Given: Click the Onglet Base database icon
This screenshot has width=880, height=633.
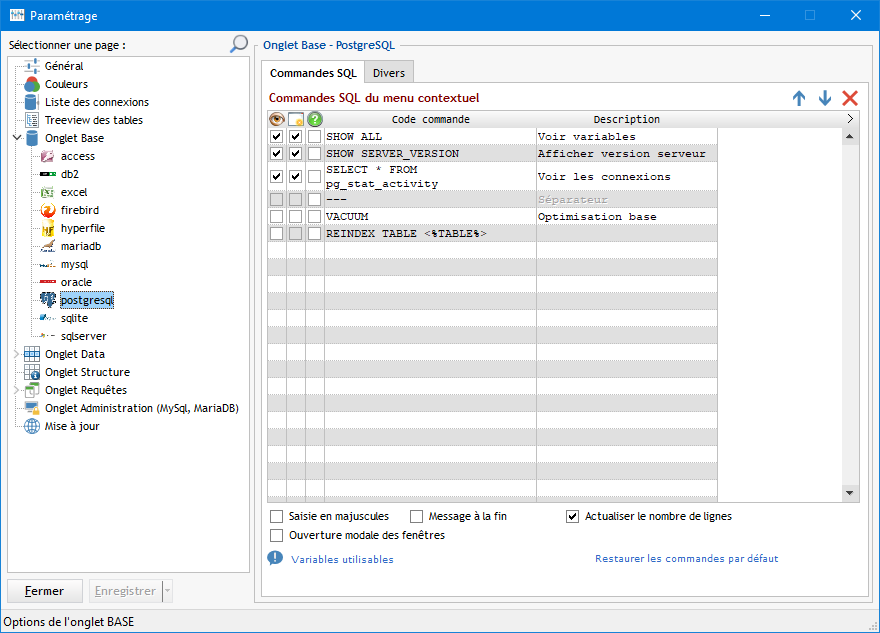Looking at the screenshot, I should click(x=32, y=138).
